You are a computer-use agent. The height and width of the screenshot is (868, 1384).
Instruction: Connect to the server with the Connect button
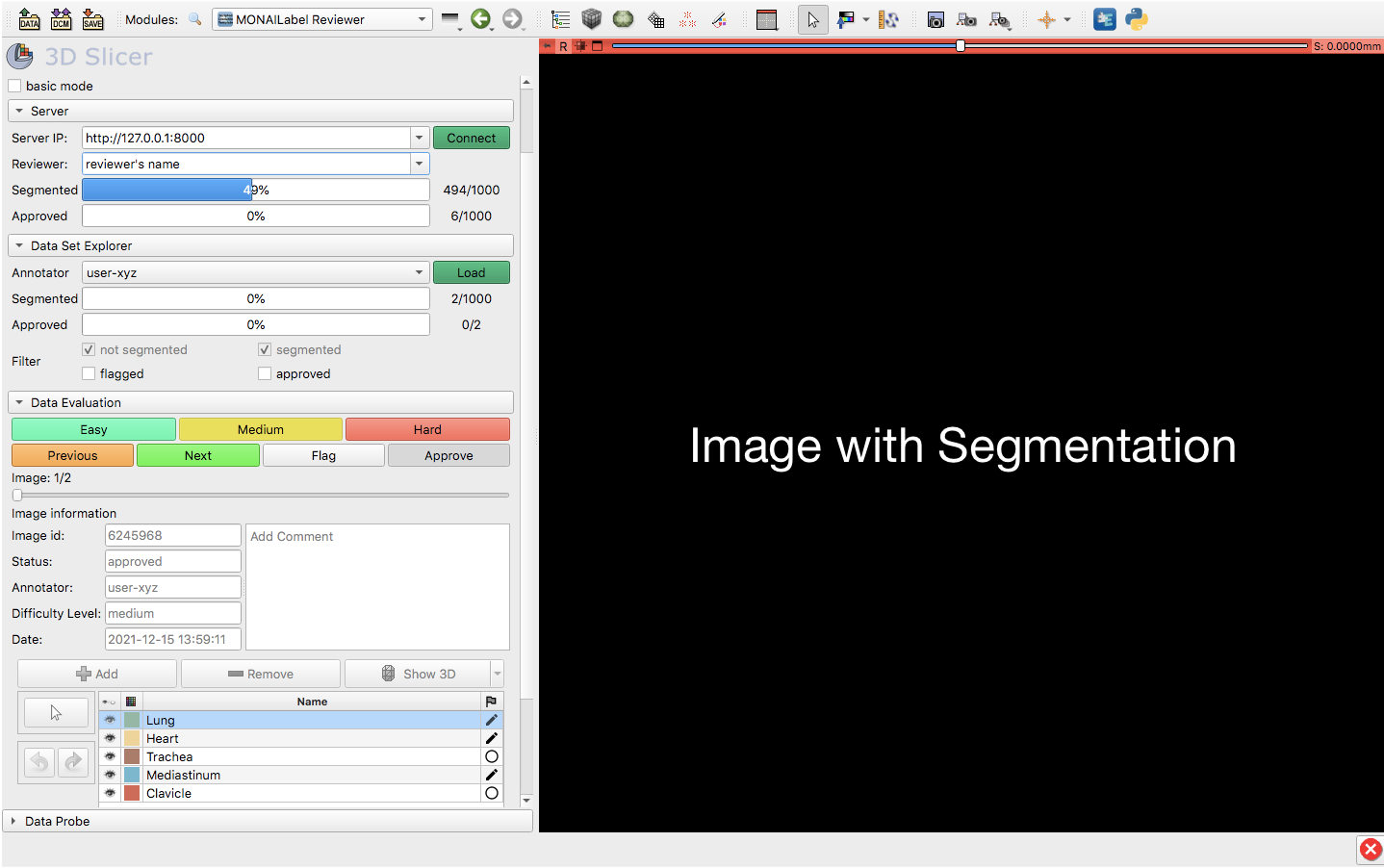pos(471,138)
